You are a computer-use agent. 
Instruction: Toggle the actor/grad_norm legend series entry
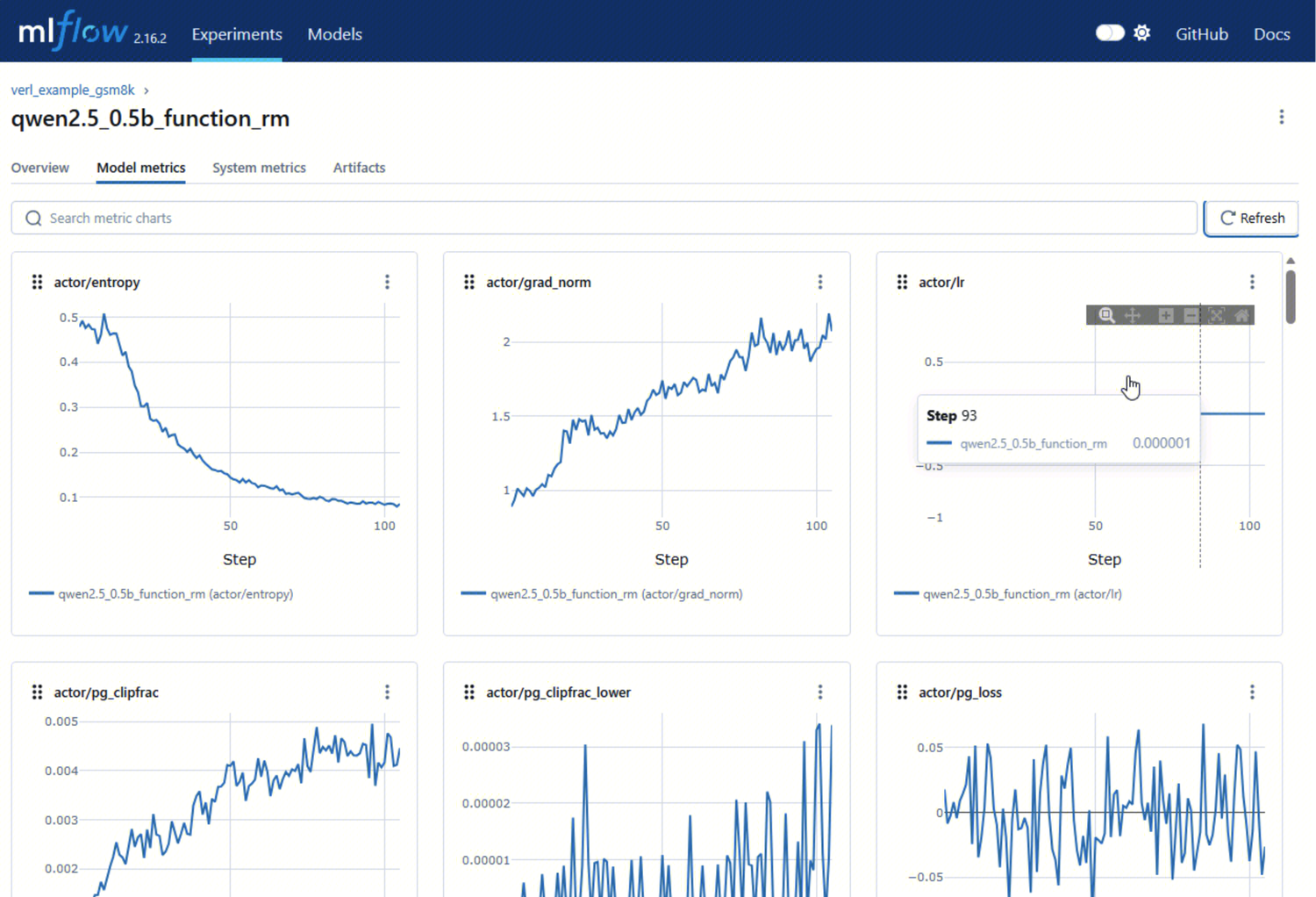[x=603, y=593]
